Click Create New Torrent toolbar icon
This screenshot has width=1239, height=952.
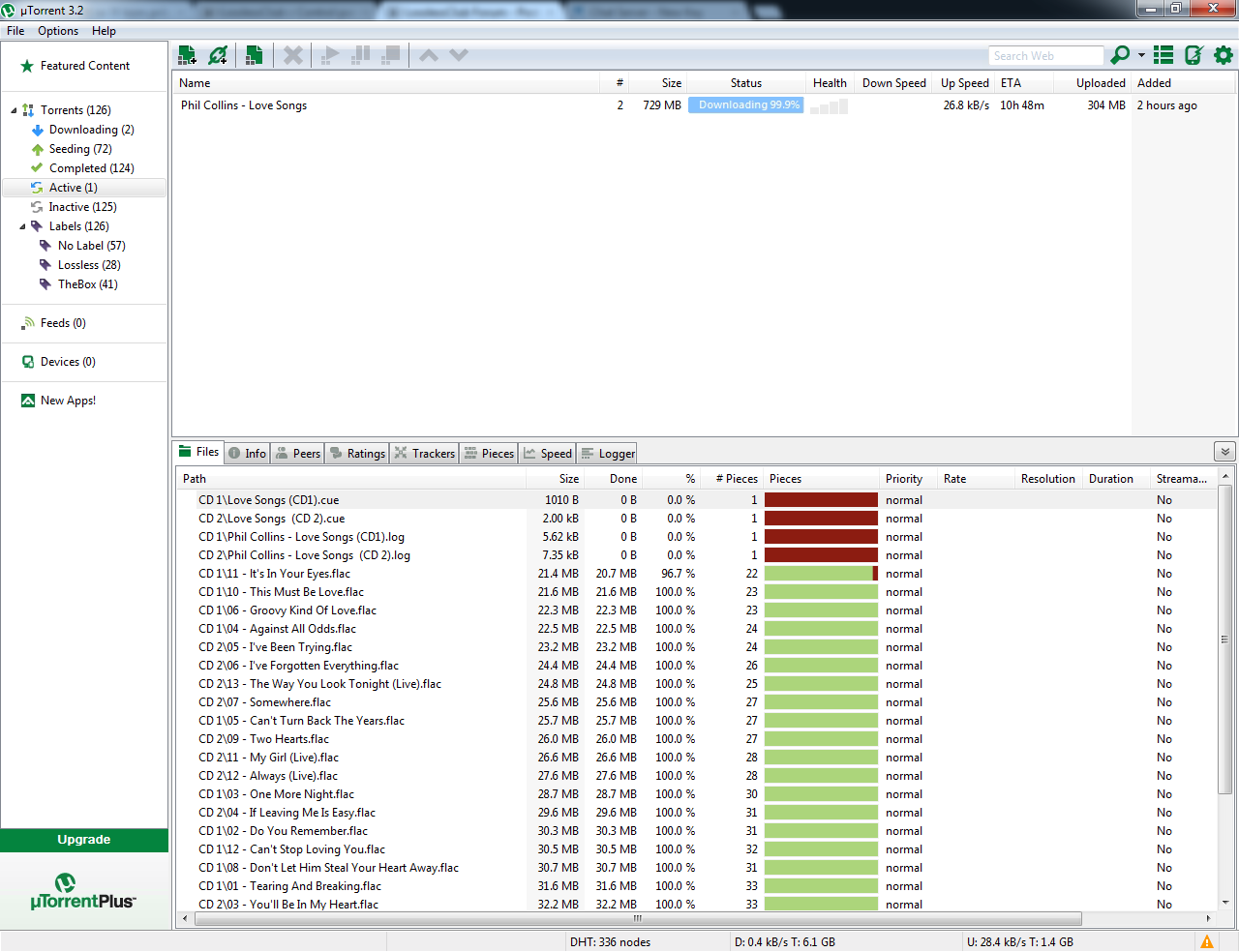click(x=254, y=55)
